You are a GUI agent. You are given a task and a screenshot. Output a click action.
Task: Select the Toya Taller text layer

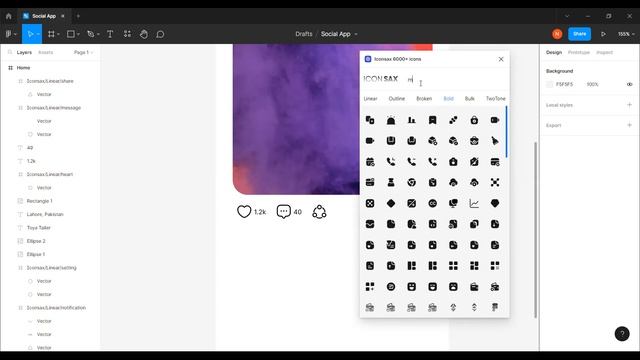click(x=38, y=228)
